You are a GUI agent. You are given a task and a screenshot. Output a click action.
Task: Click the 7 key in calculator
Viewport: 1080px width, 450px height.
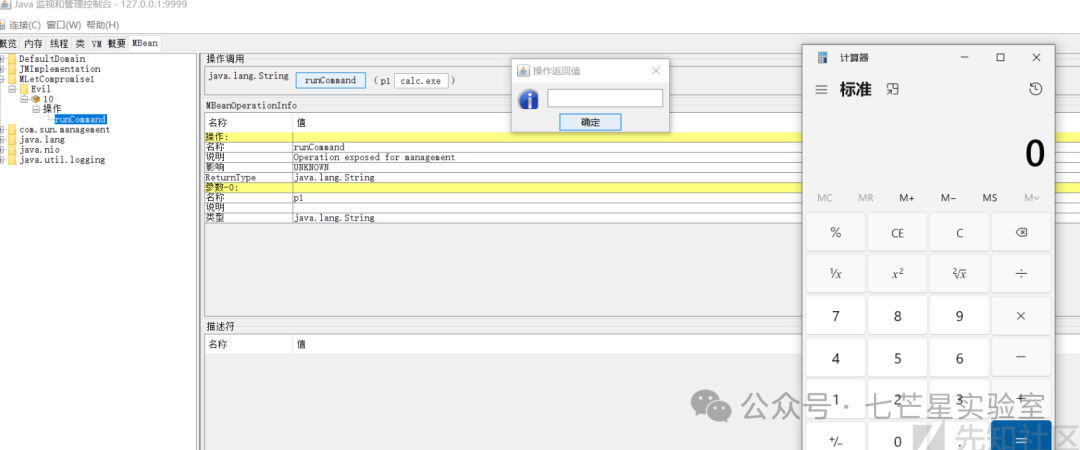pos(835,316)
